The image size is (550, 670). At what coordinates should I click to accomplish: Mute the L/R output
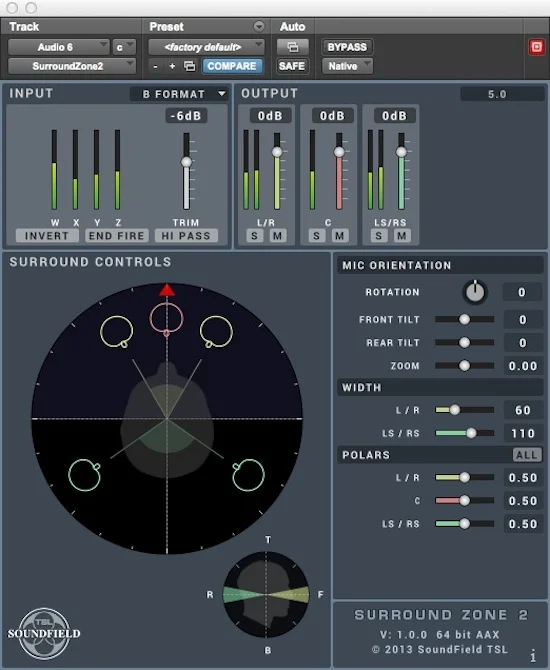click(x=277, y=236)
